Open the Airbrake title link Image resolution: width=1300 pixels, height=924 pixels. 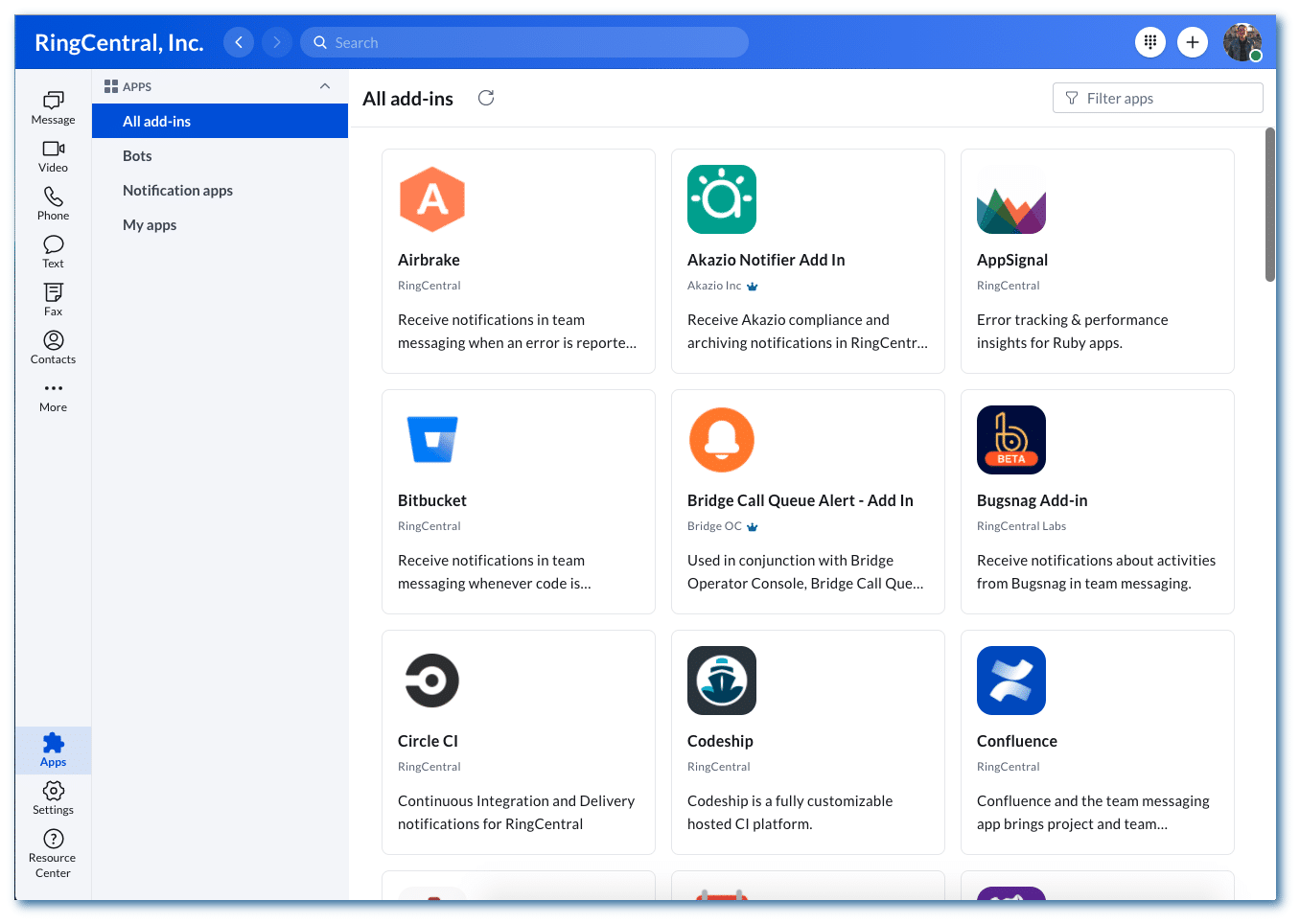coord(429,260)
